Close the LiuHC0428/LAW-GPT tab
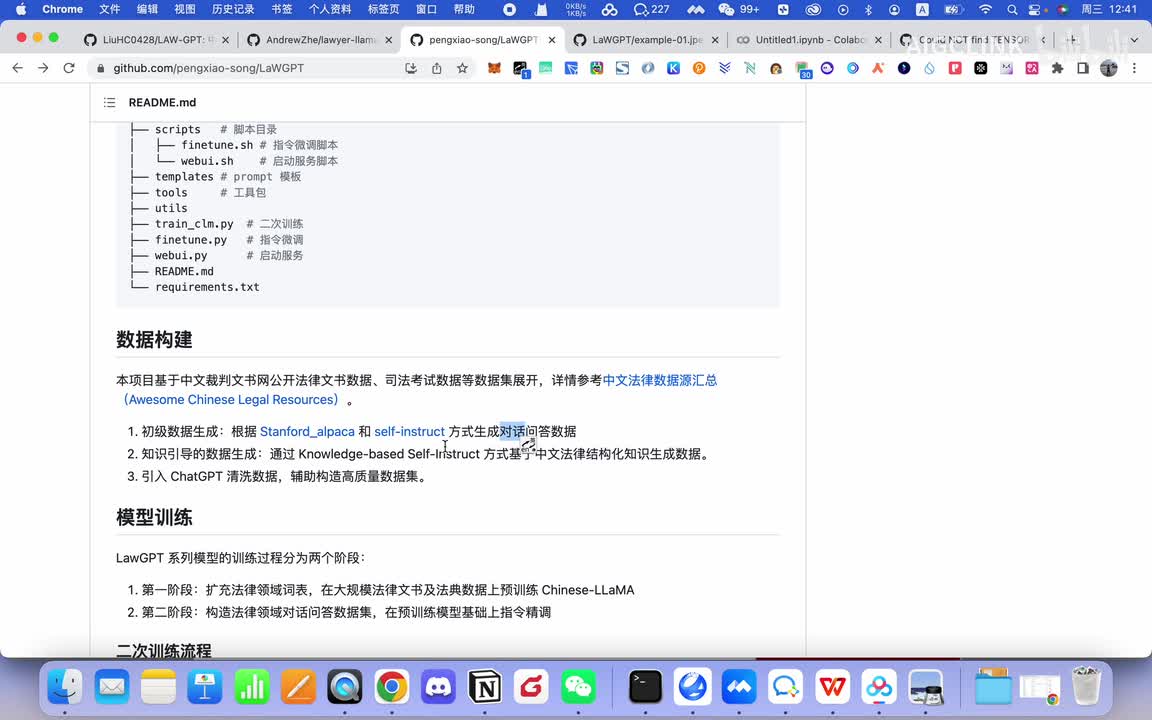Viewport: 1152px width, 720px height. (225, 40)
